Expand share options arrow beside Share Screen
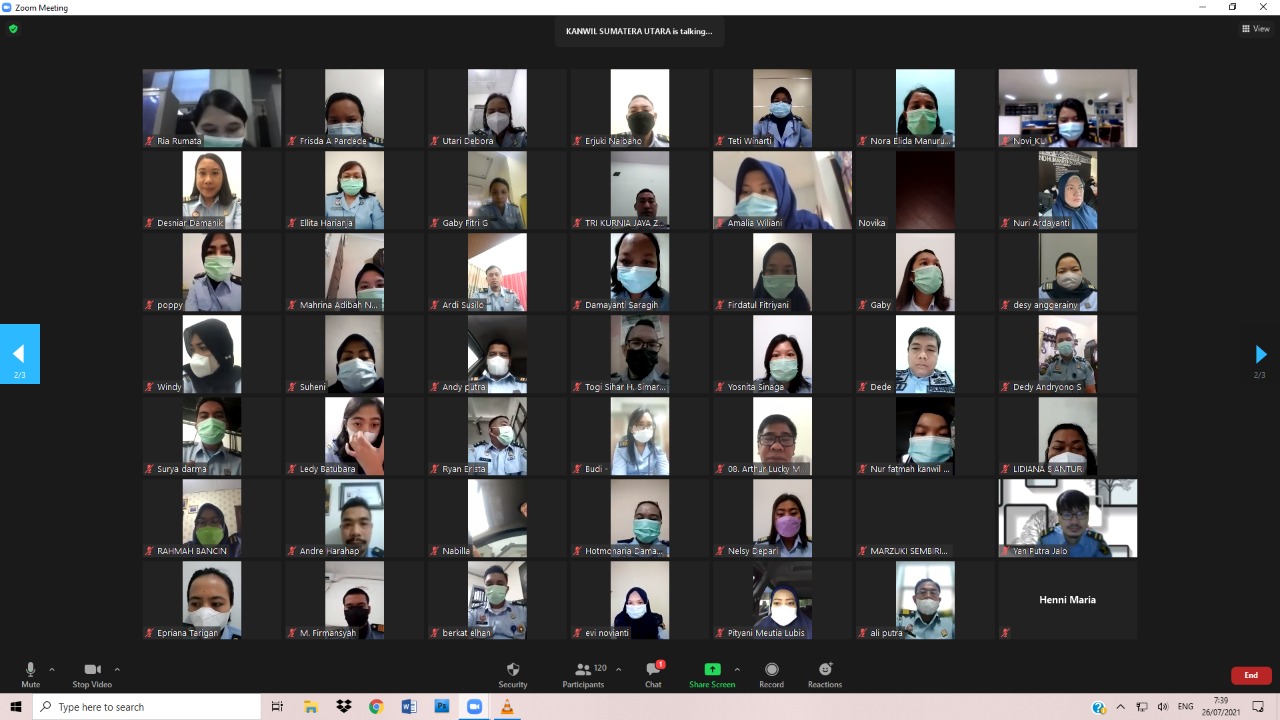The height and width of the screenshot is (720, 1280). point(737,669)
